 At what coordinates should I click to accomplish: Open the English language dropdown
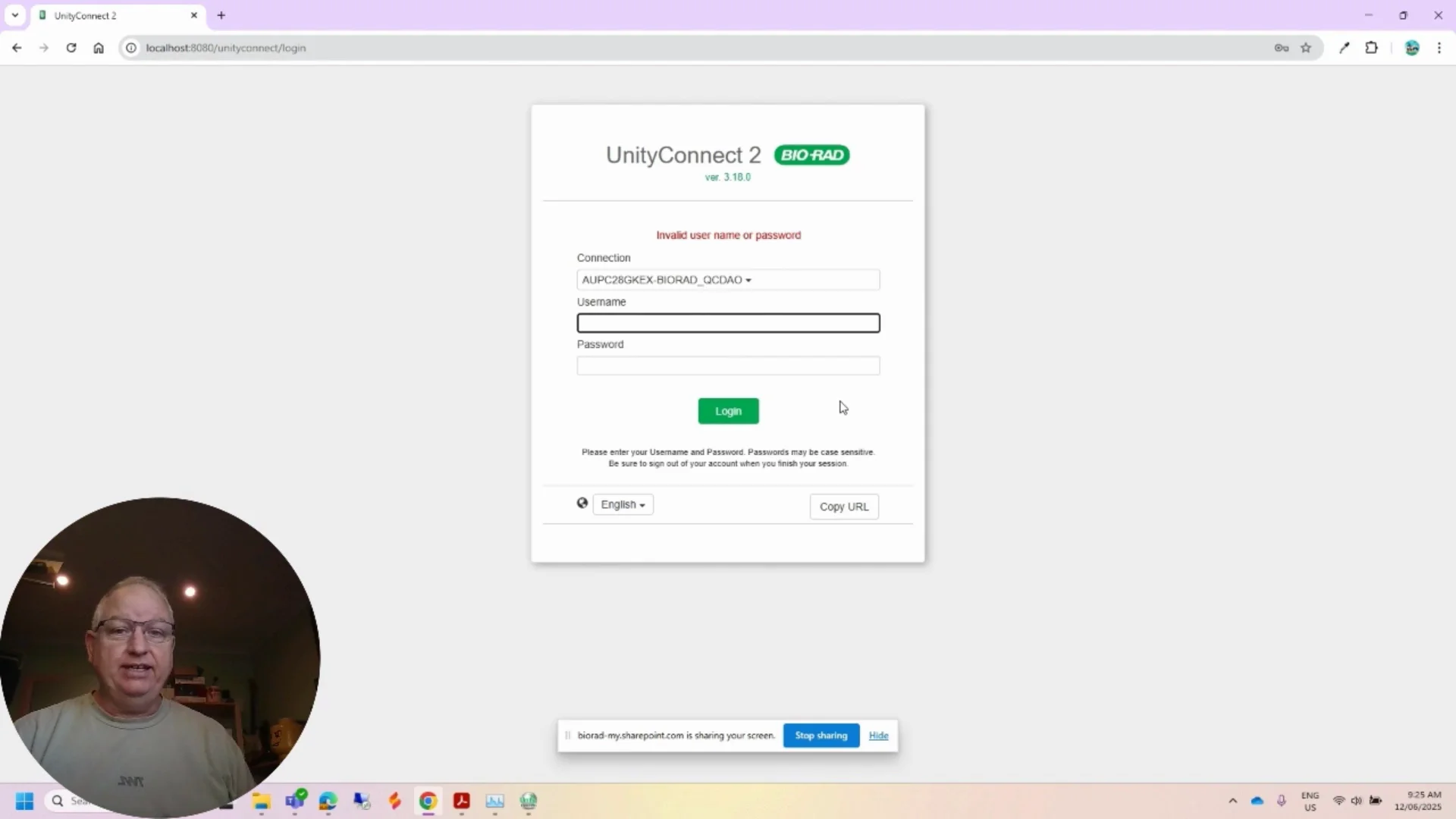(x=623, y=505)
